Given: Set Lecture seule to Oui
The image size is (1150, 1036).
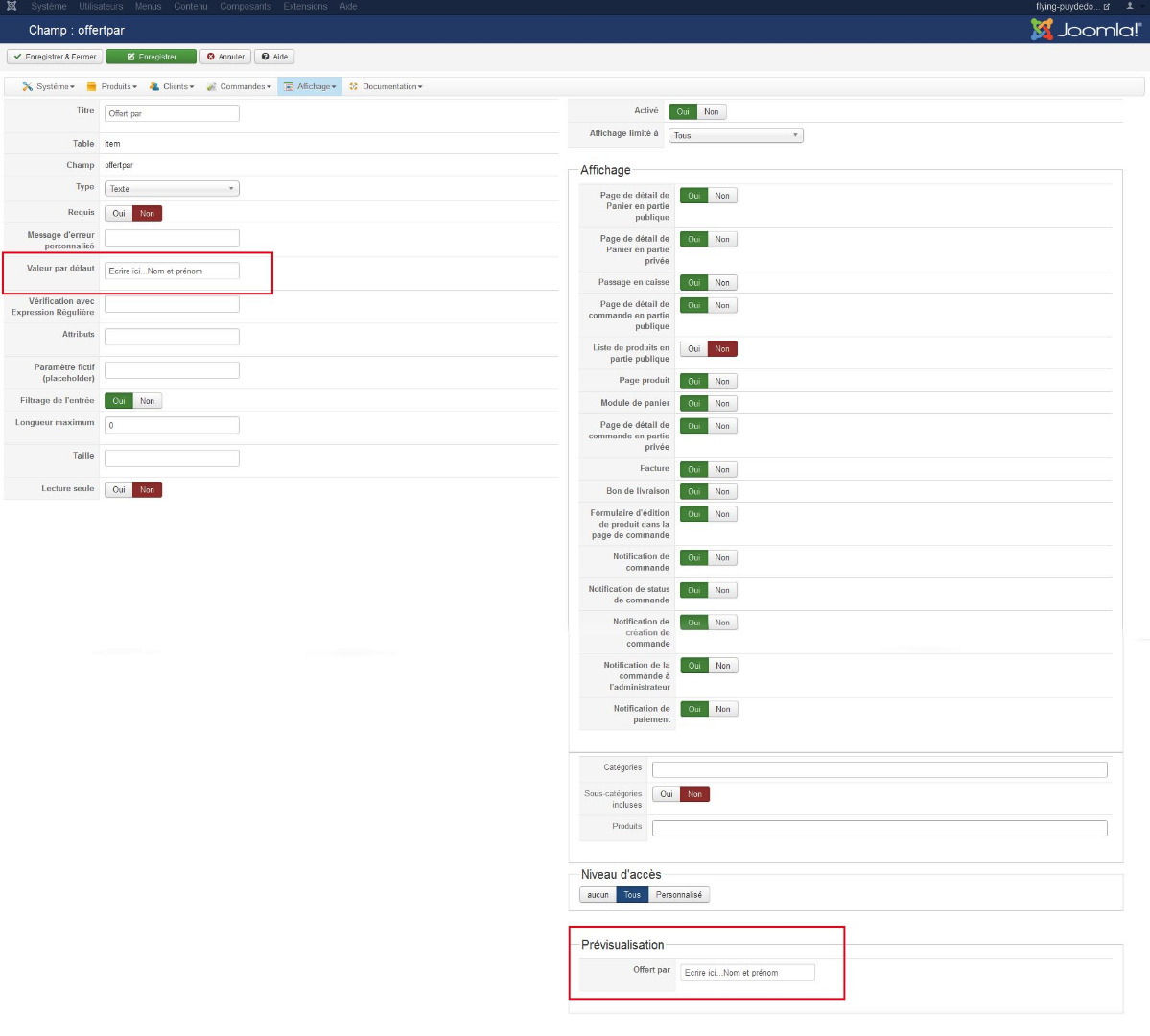Looking at the screenshot, I should [119, 489].
